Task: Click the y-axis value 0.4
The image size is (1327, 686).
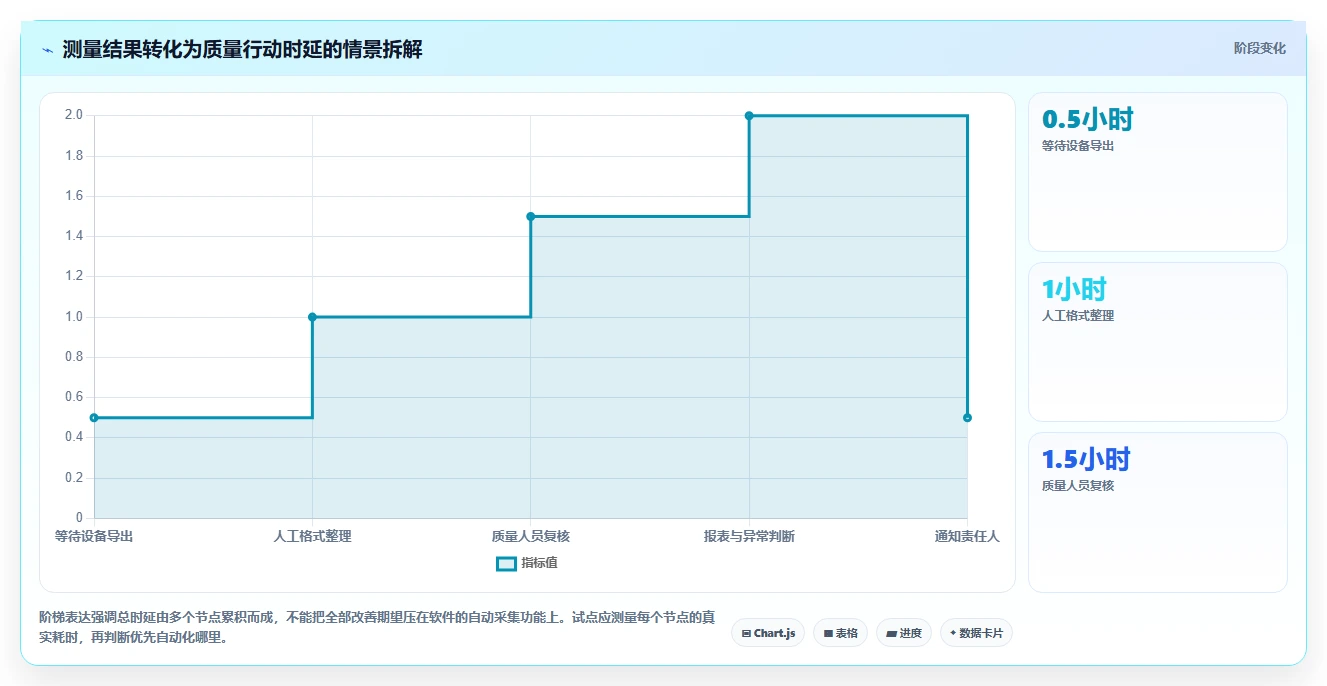Action: 74,437
